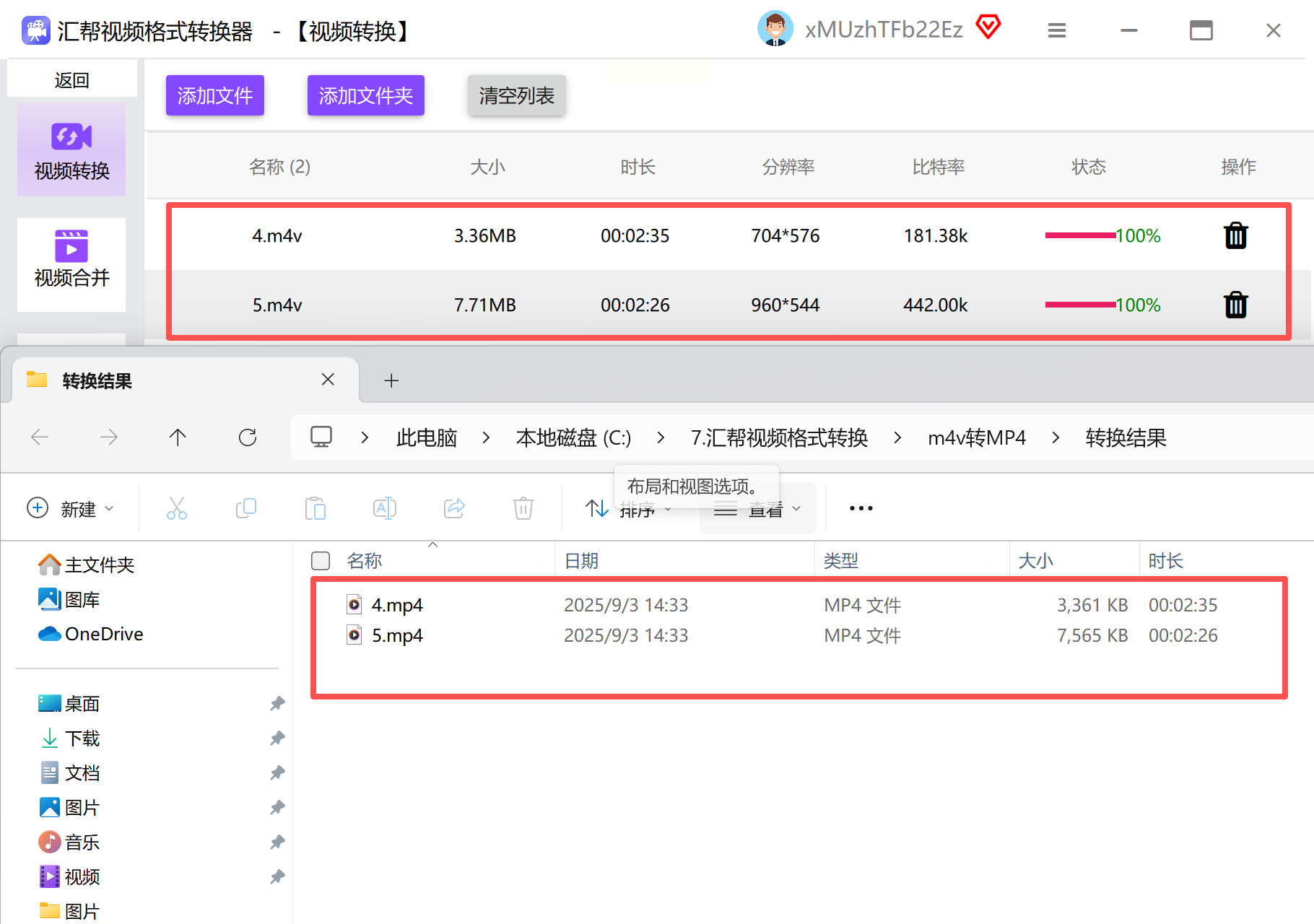Expand chevron after m4v转MP4 in breadcrumb
Viewport: 1314px width, 924px height.
pos(1056,437)
